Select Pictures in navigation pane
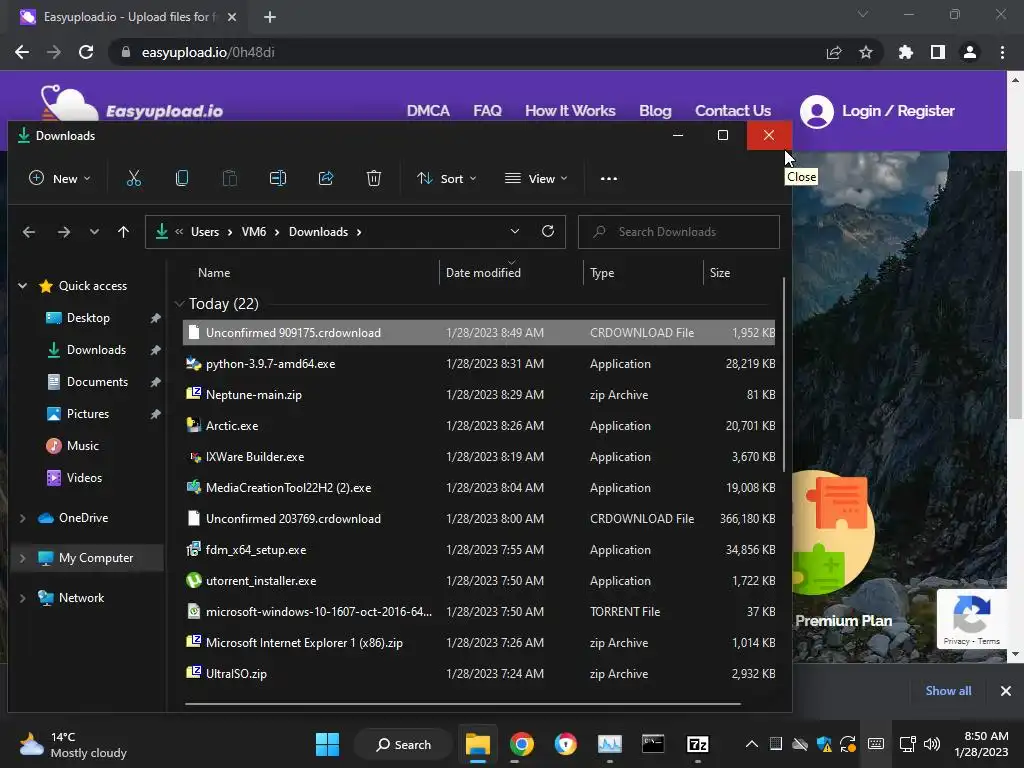1024x768 pixels. [x=88, y=414]
